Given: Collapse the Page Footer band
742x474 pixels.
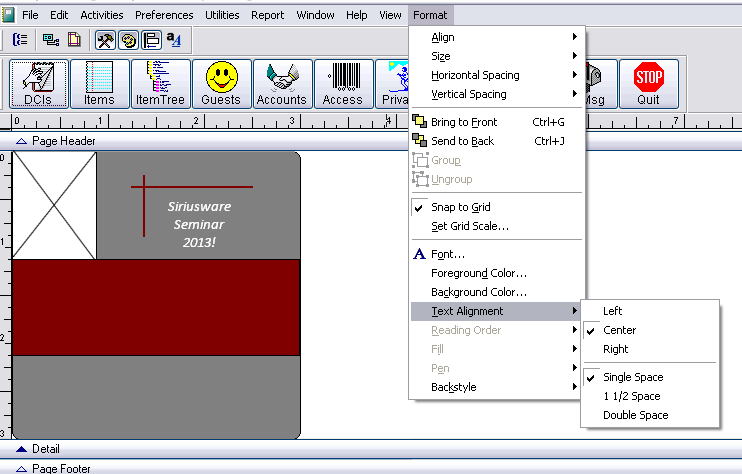Looking at the screenshot, I should (x=21, y=469).
